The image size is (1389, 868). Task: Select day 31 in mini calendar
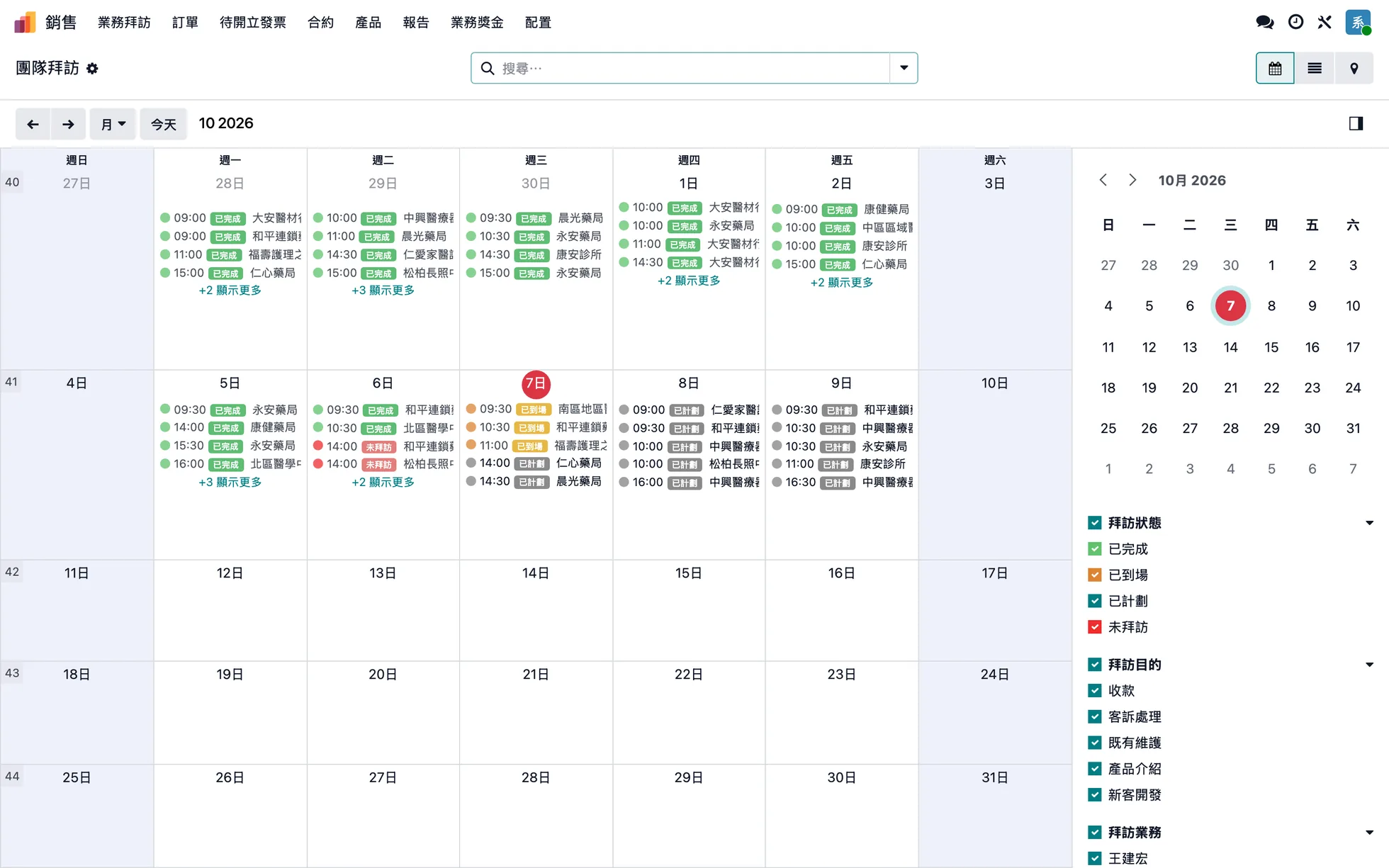[x=1353, y=428]
